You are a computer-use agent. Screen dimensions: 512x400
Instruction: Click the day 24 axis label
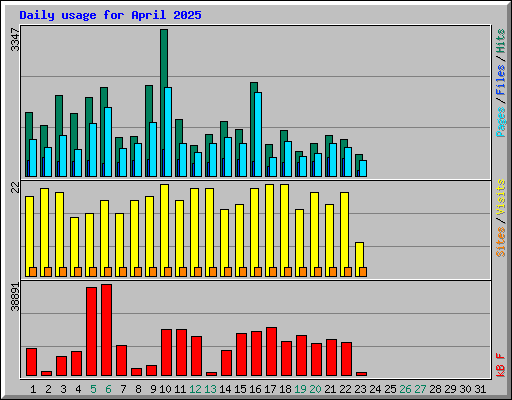(x=375, y=389)
